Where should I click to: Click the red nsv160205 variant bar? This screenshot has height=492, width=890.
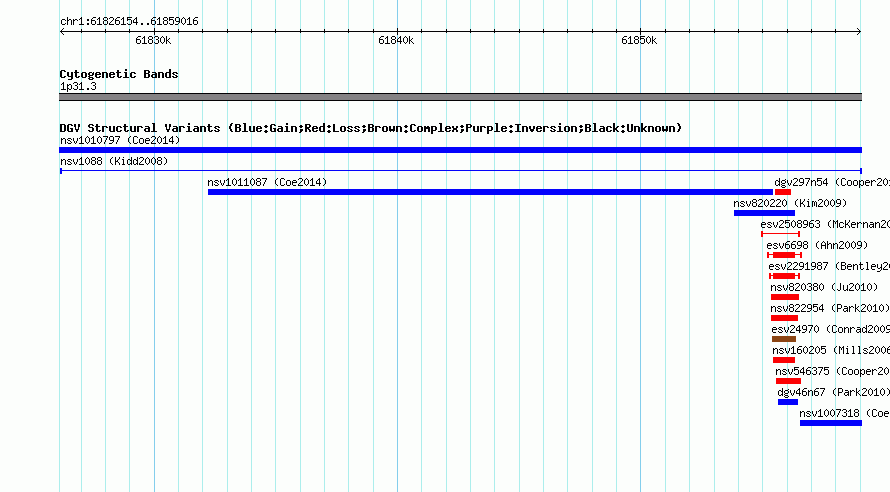pyautogui.click(x=784, y=360)
